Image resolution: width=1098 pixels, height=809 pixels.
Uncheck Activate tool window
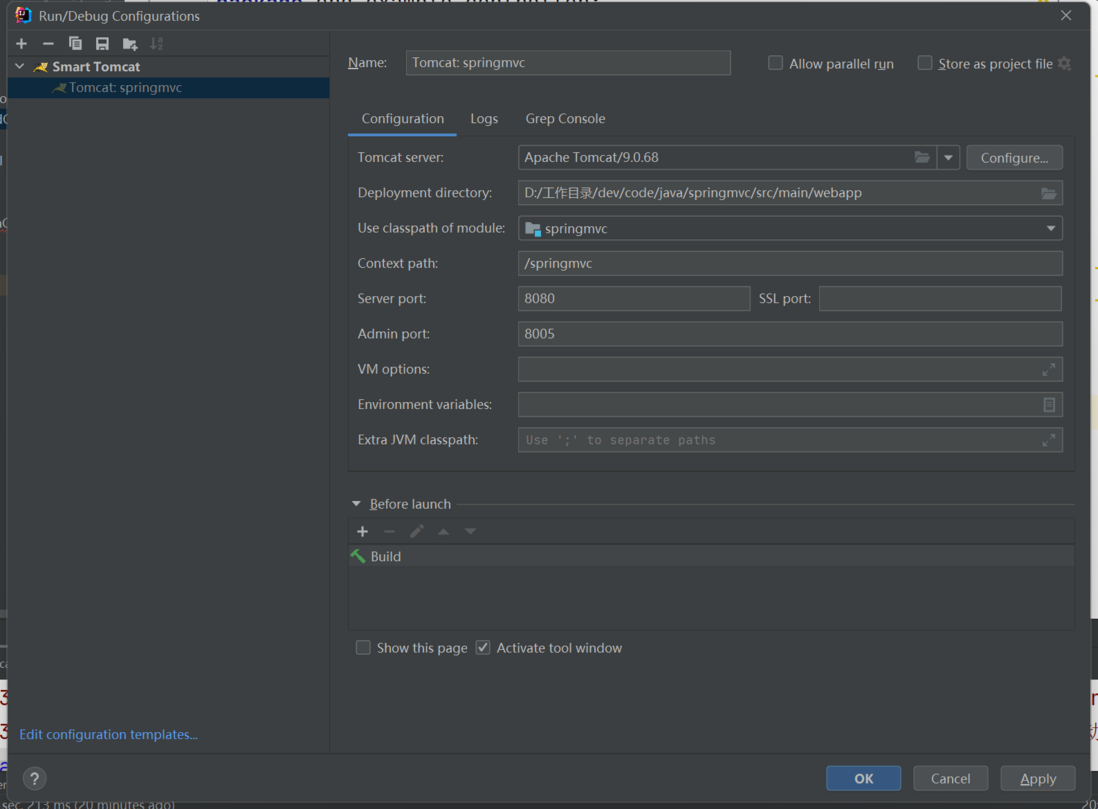click(482, 648)
